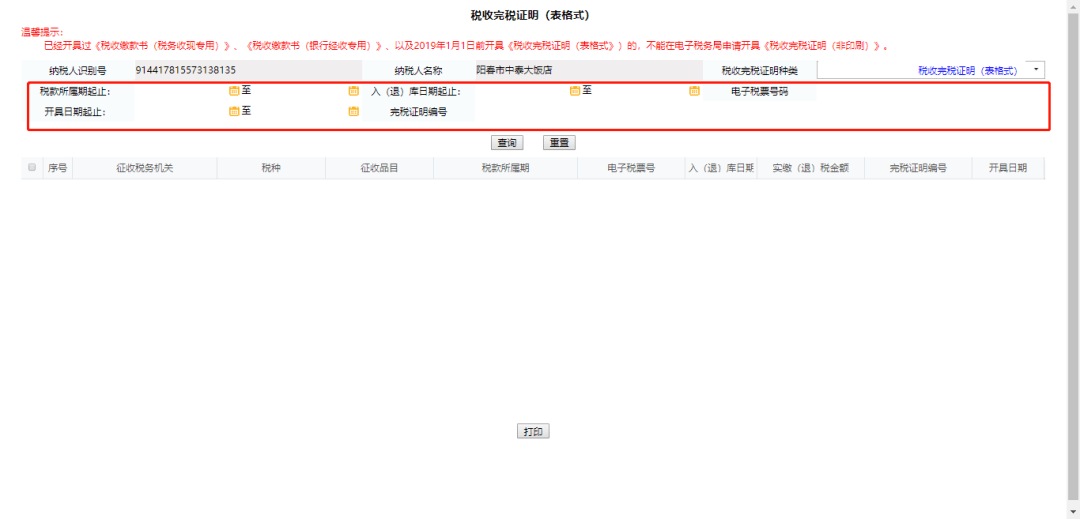Sort by 征收税务机关 column header
1080x519 pixels.
[x=145, y=167]
